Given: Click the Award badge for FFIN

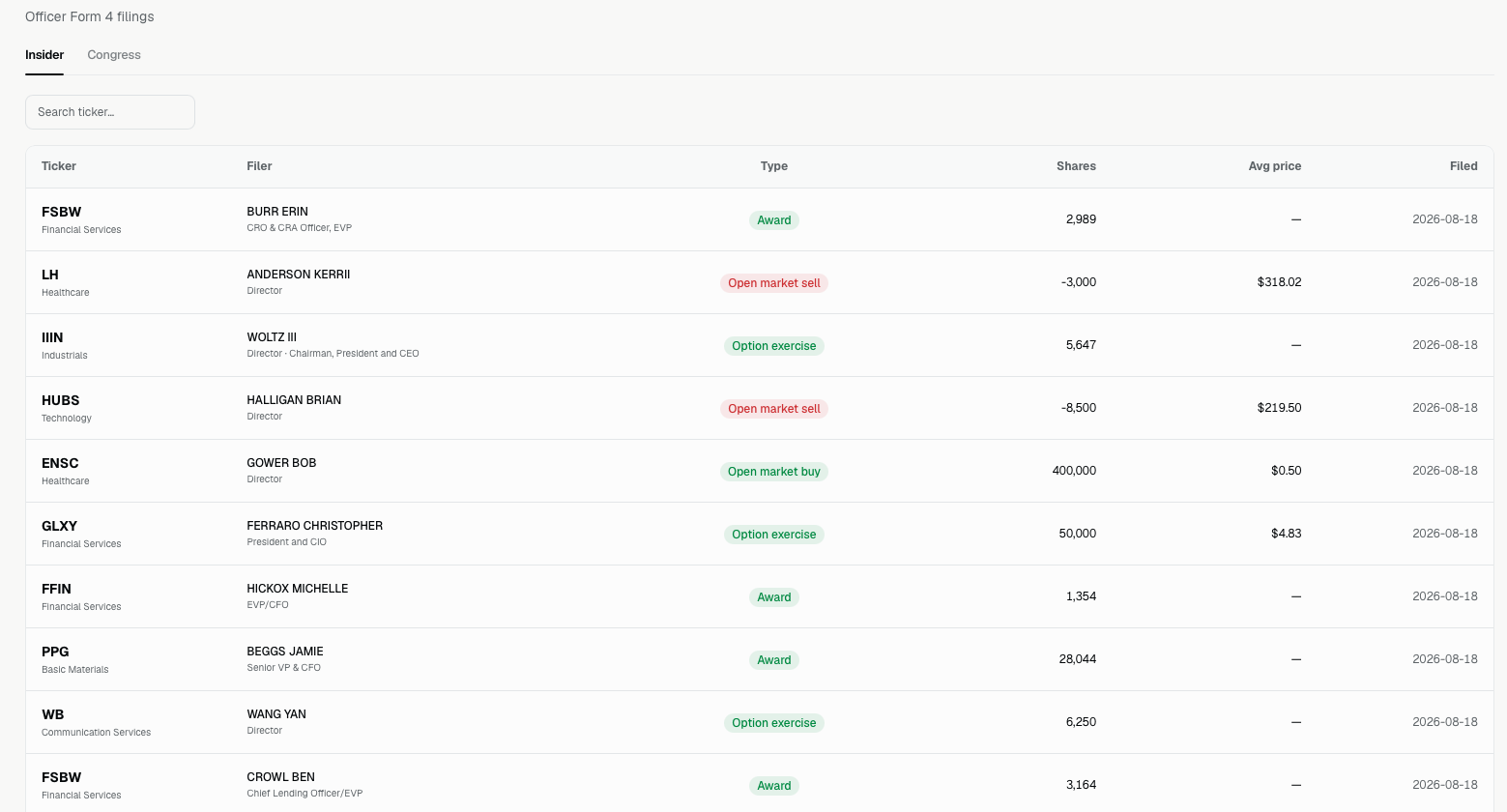Looking at the screenshot, I should coord(774,597).
